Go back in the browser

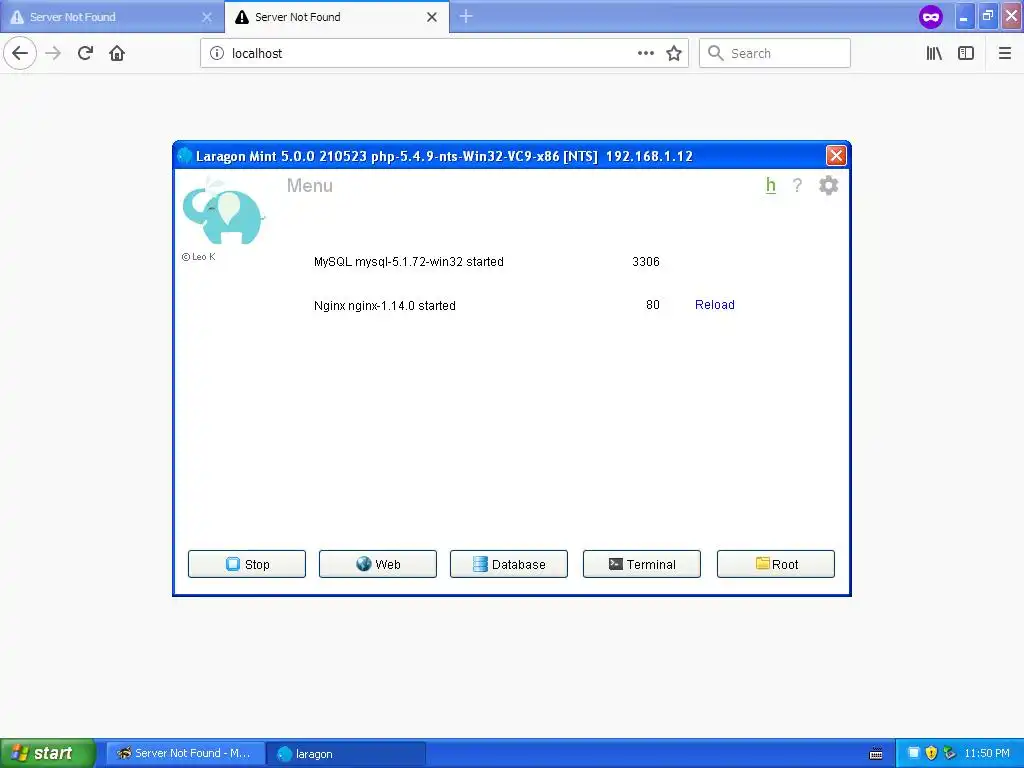pos(20,54)
